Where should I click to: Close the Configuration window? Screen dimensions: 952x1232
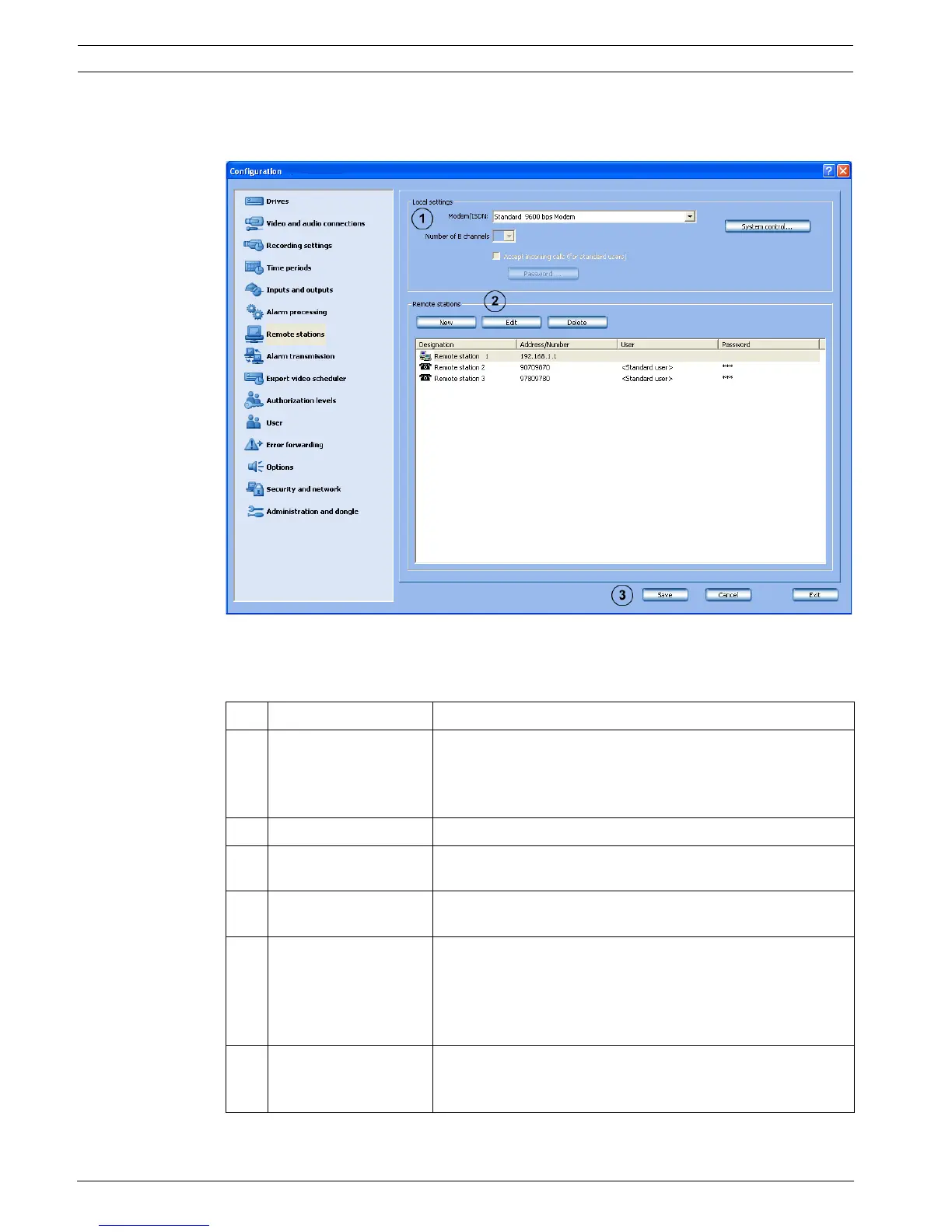pyautogui.click(x=843, y=171)
